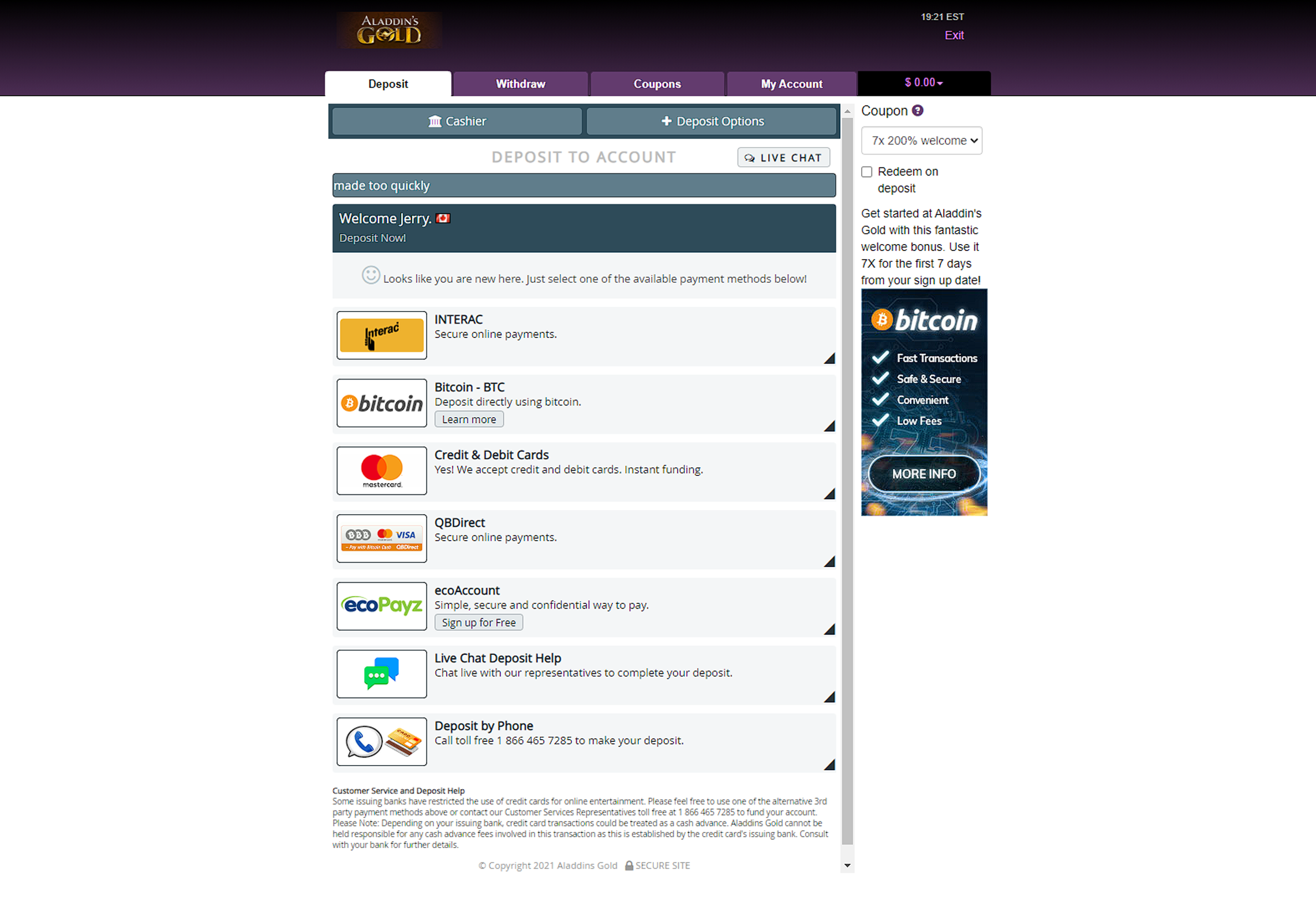Click the Copyright 2021 Aladdins Gold text

point(548,865)
